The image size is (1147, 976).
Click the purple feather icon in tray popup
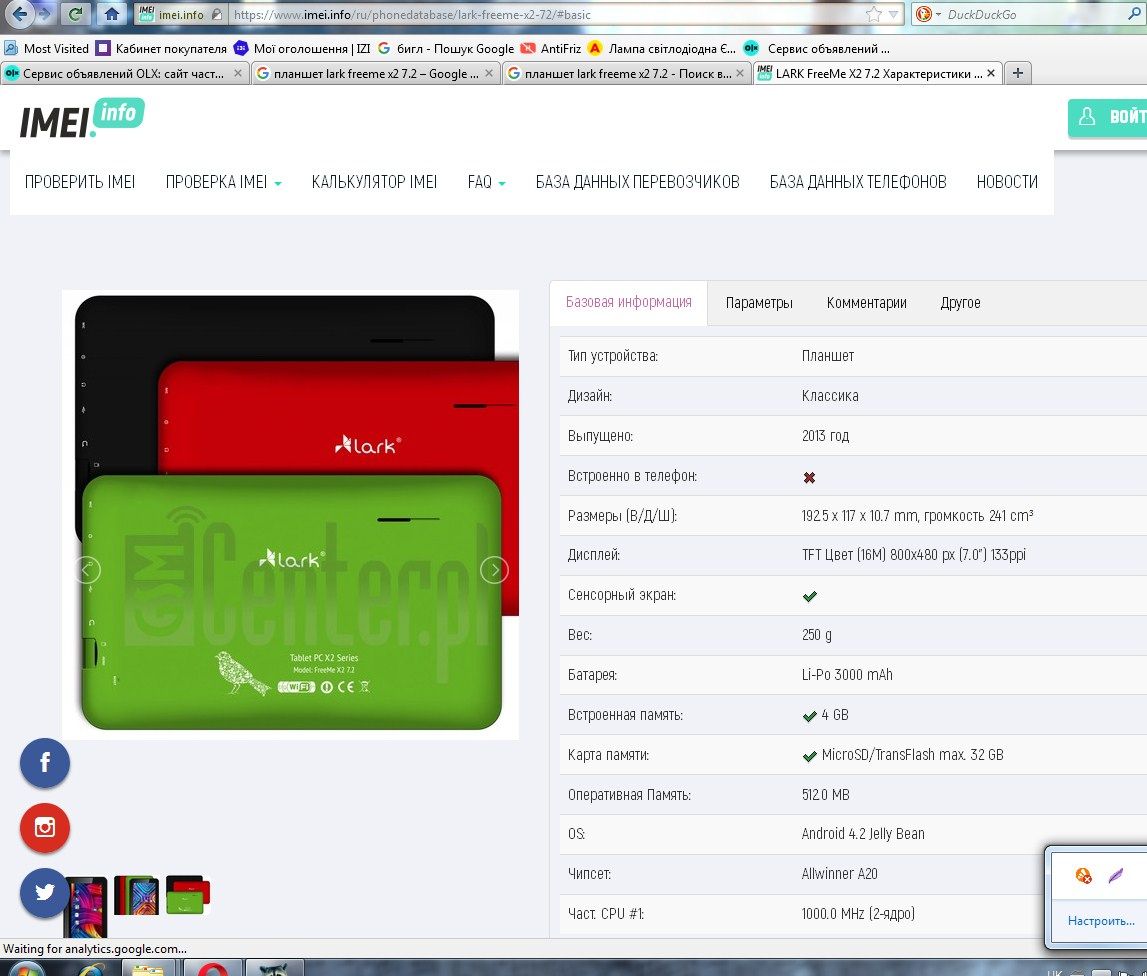click(1116, 875)
